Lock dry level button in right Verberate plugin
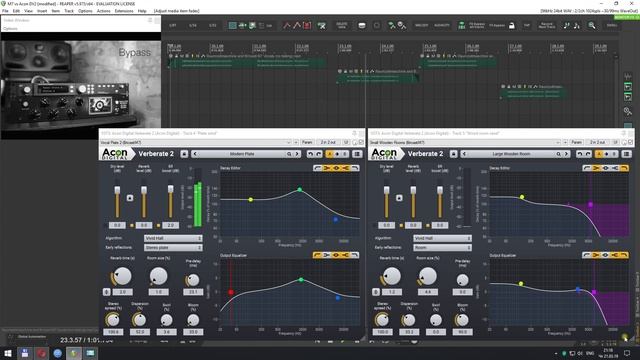The image size is (640, 360). [x=399, y=198]
